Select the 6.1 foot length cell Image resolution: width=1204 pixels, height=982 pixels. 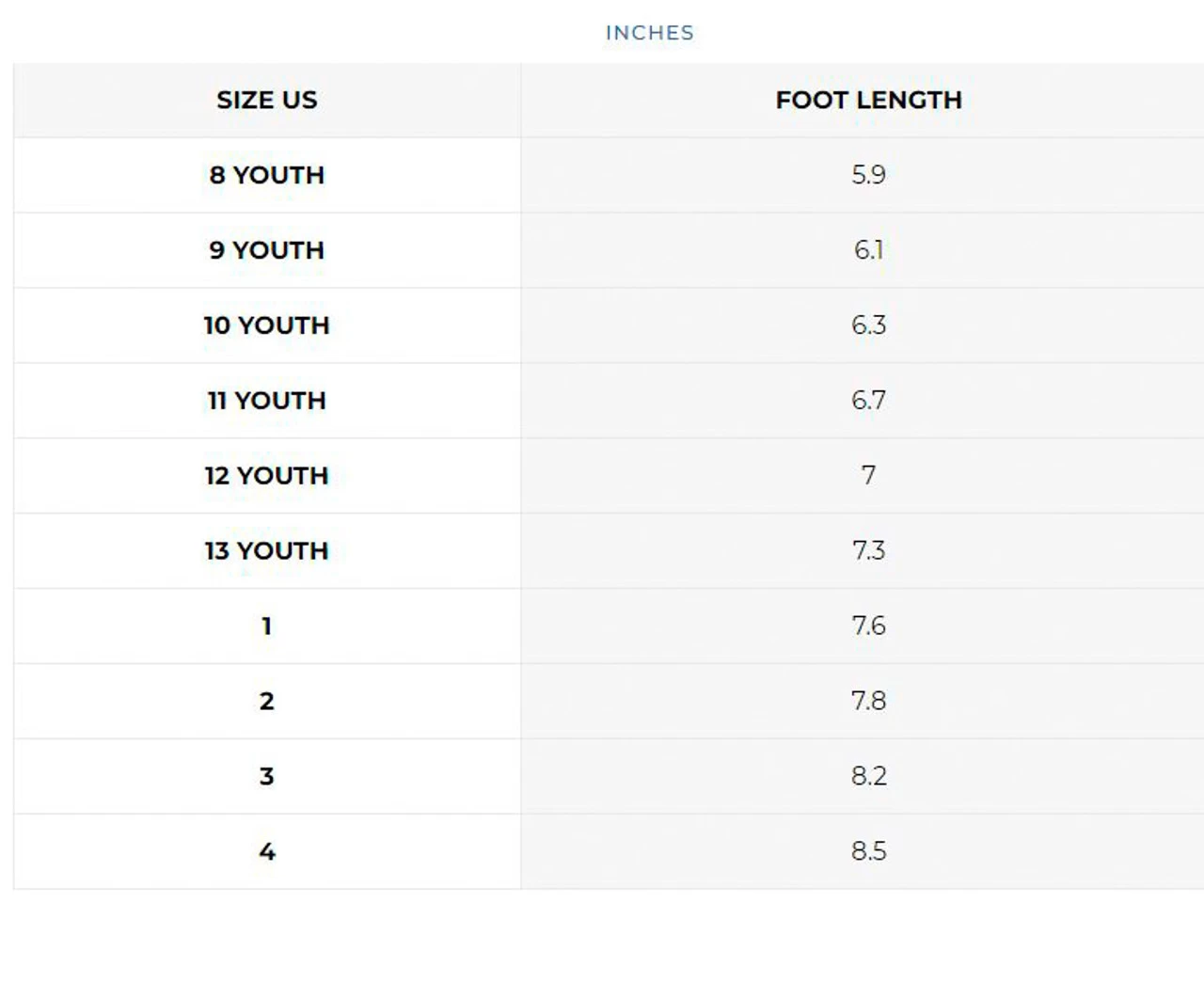(868, 250)
